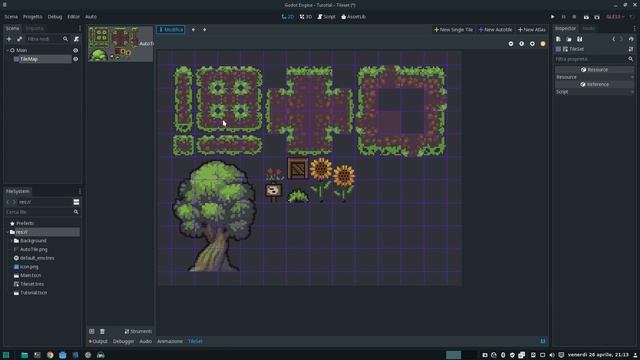Stop the running scene

[x=574, y=17]
